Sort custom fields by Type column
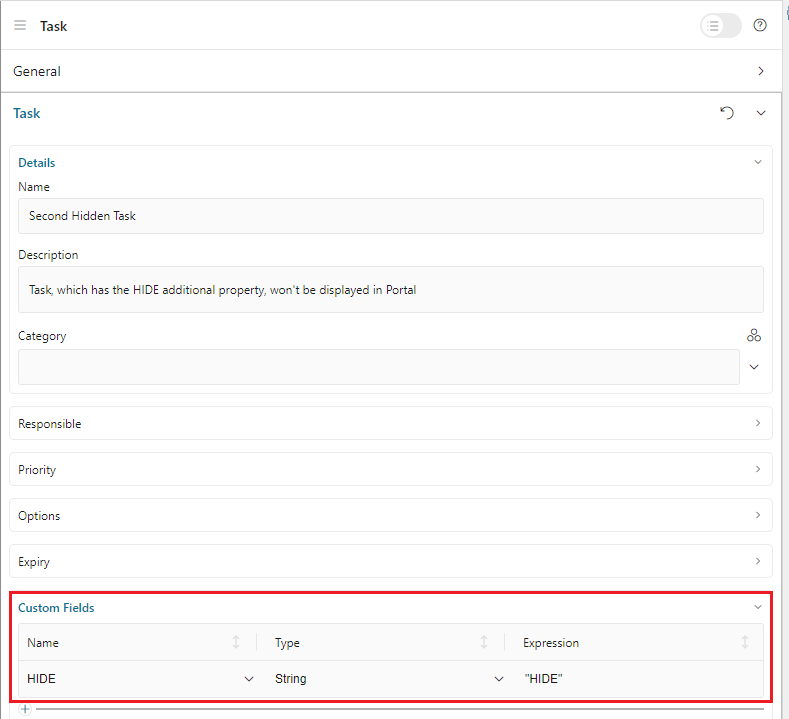This screenshot has width=789, height=719. [484, 643]
